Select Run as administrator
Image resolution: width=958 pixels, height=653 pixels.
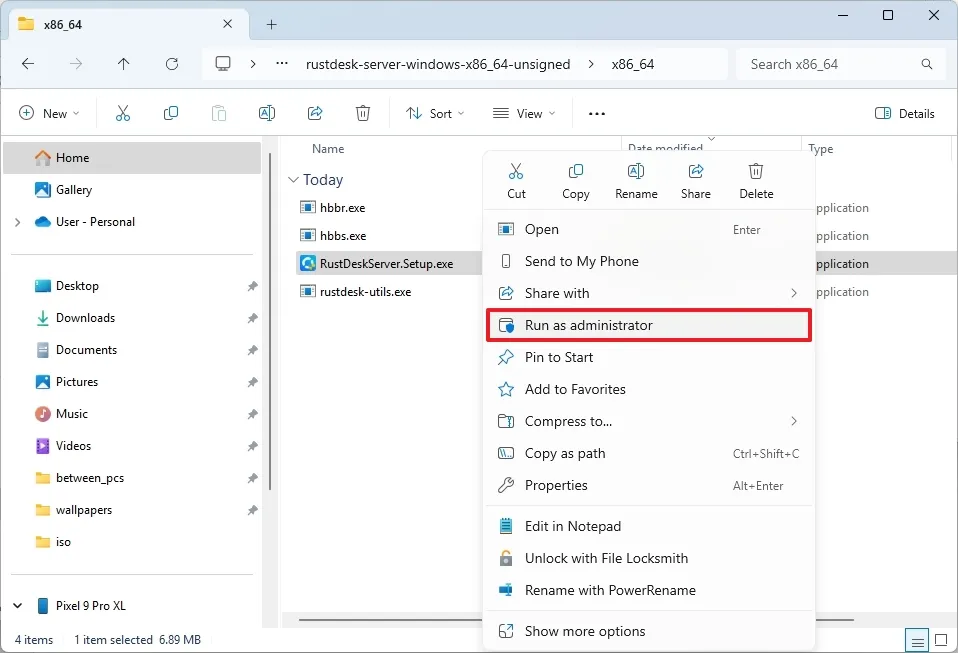pos(589,325)
